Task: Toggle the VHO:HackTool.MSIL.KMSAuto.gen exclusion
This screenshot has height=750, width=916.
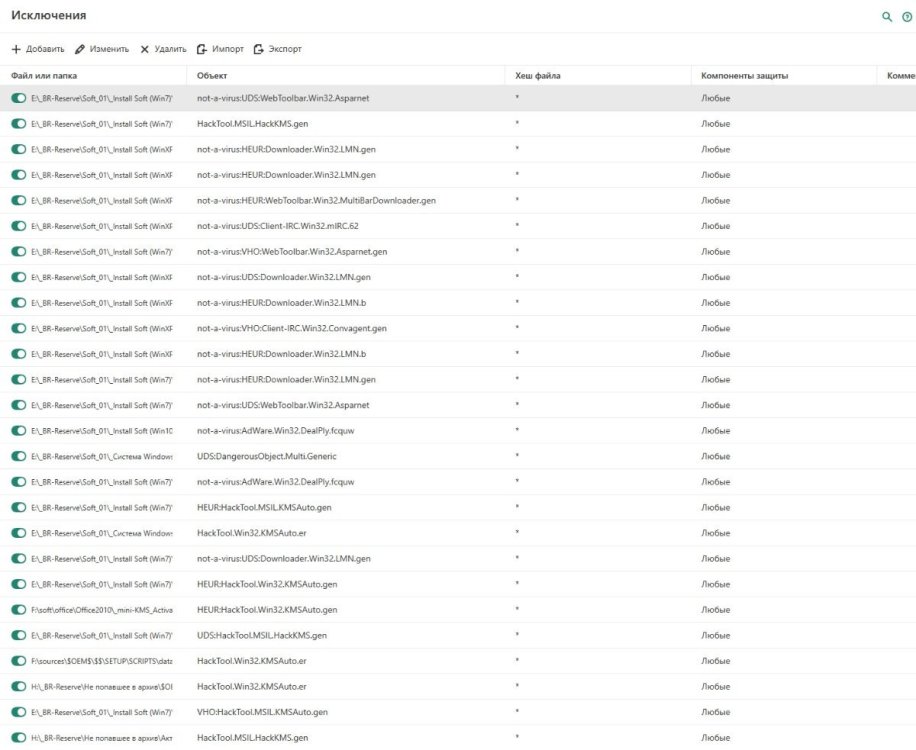Action: pos(19,712)
